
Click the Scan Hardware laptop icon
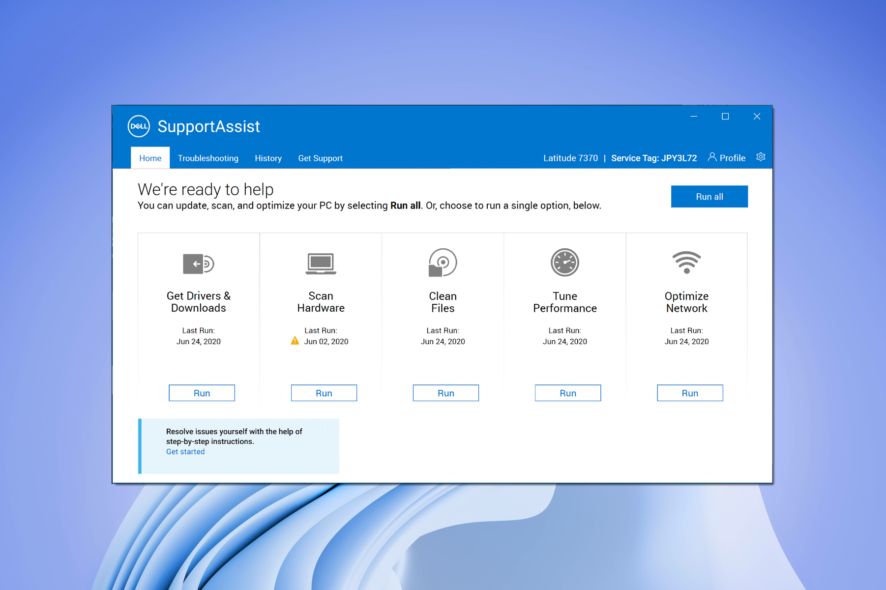(x=321, y=263)
